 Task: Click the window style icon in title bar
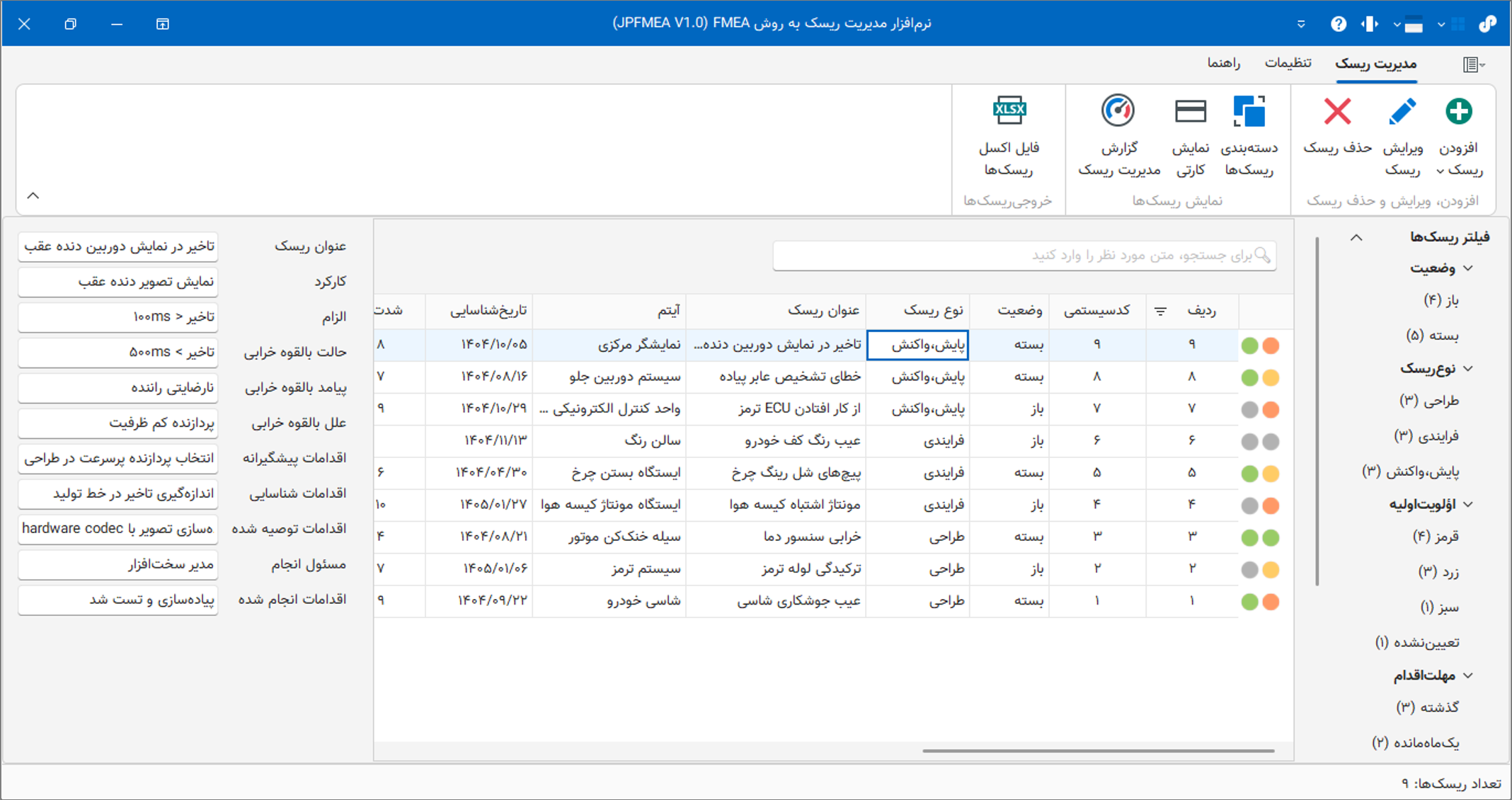(1414, 25)
